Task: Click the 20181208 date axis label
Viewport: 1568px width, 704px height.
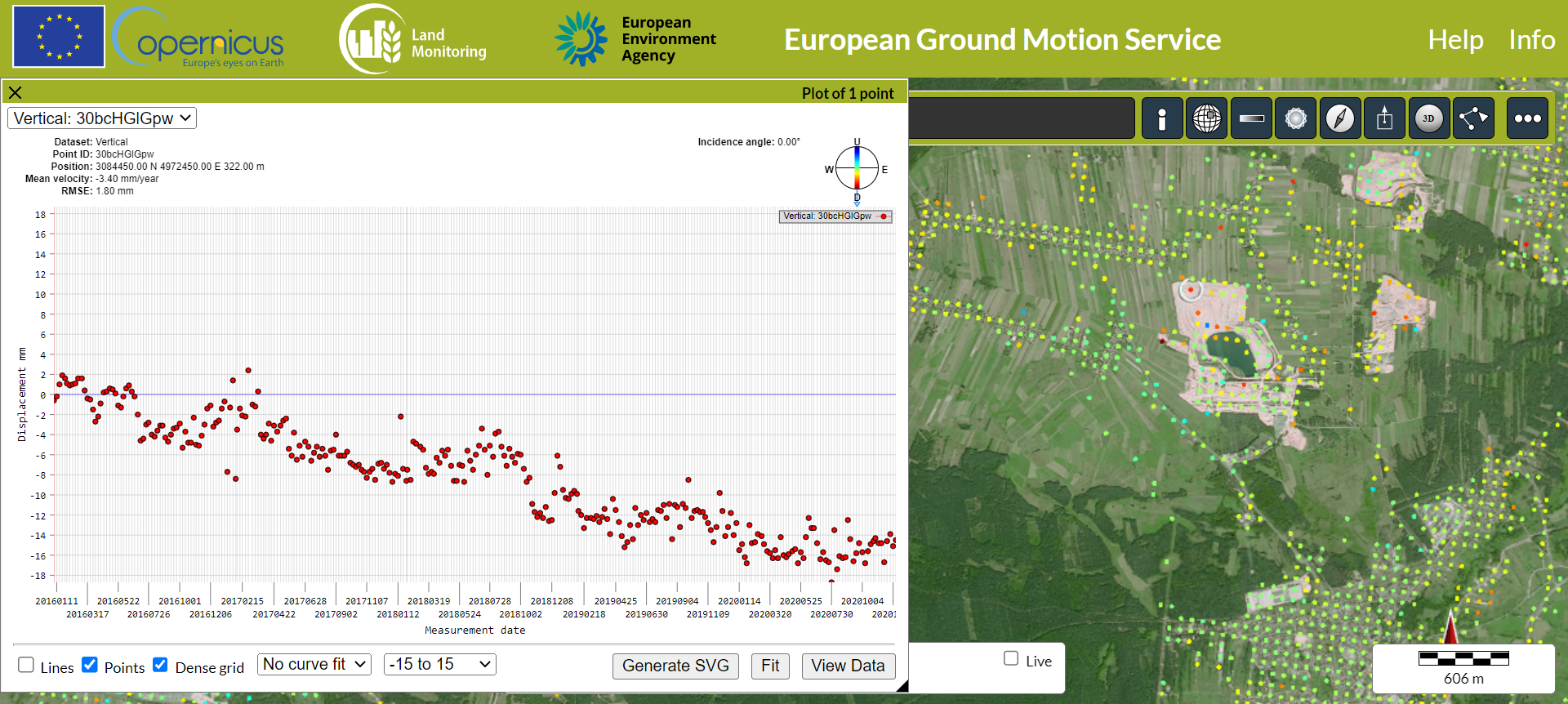Action: coord(551,601)
